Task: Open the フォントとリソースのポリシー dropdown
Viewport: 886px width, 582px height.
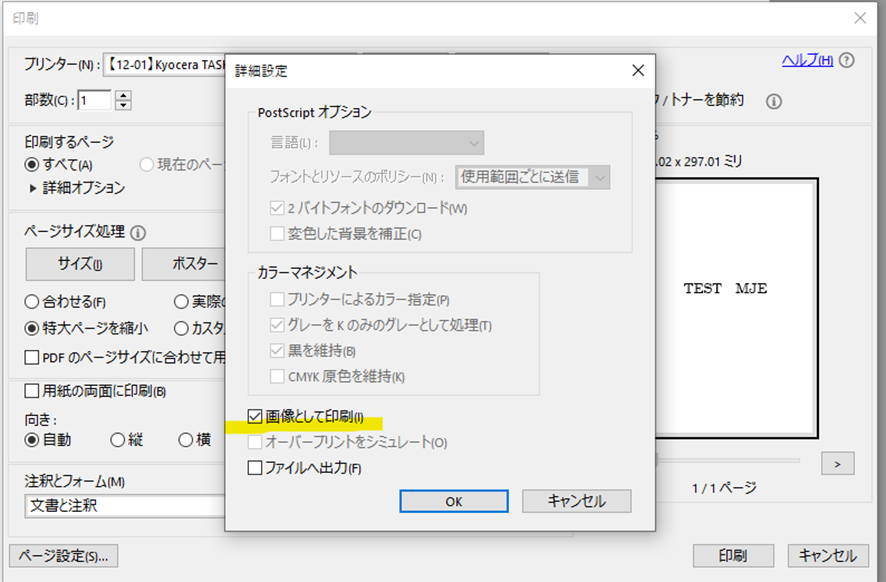Action: 532,177
